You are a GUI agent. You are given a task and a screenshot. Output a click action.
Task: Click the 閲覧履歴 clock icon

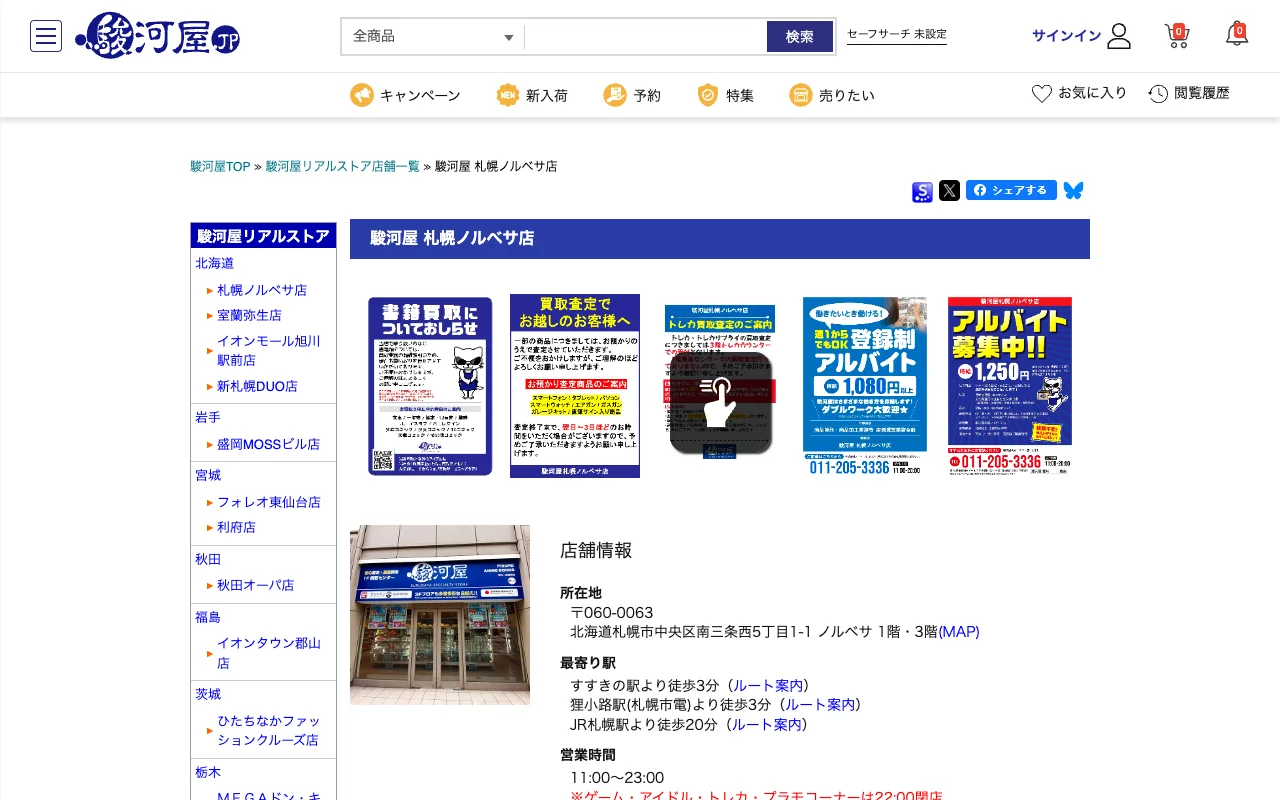coord(1158,94)
